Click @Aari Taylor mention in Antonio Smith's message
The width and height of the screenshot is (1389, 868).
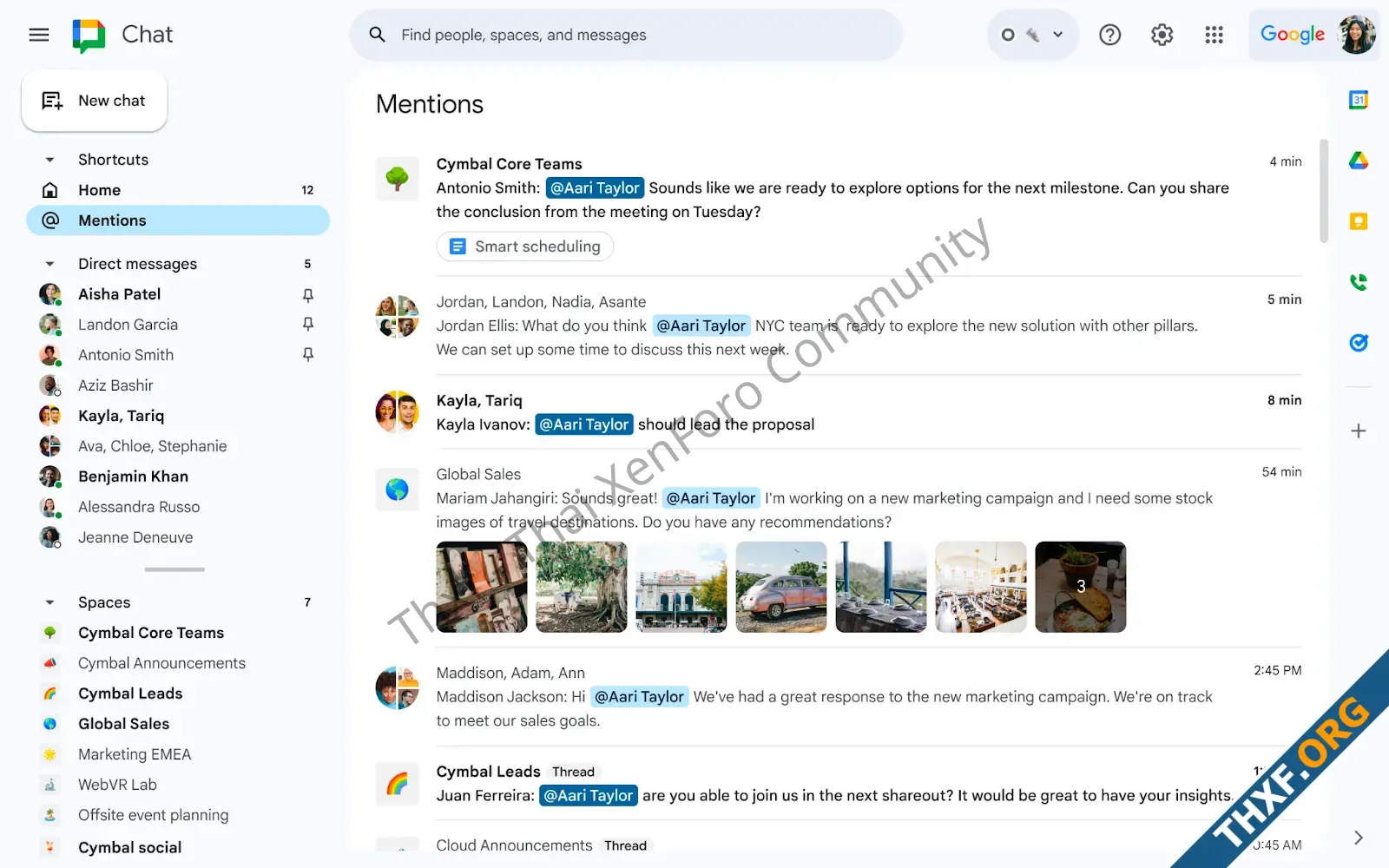595,188
